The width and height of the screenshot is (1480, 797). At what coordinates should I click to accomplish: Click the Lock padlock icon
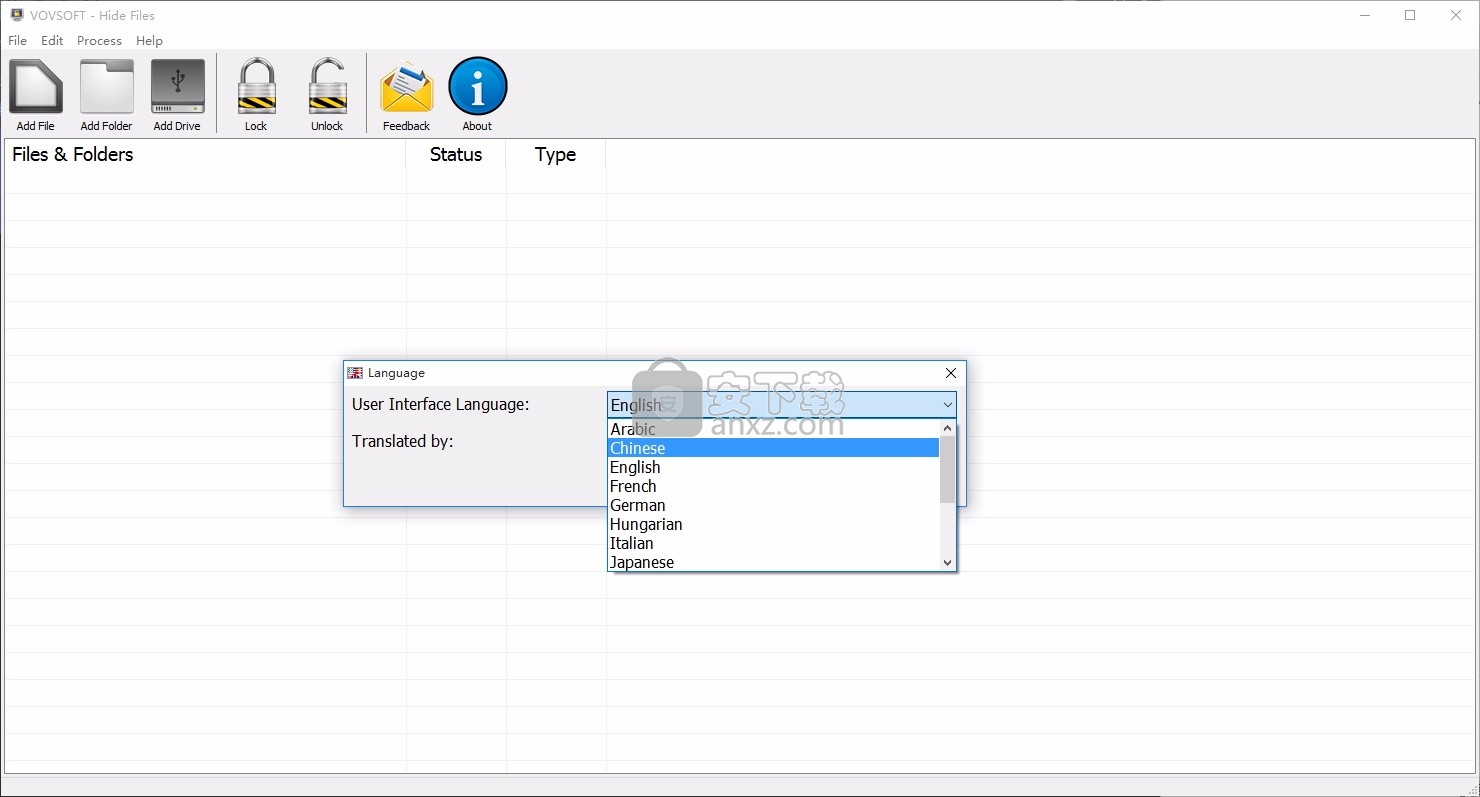256,86
